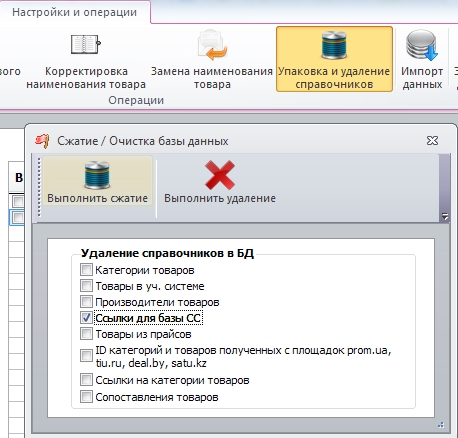Run Выполнить сжатие in dialog toolbar
458x438 pixels.
coord(97,182)
